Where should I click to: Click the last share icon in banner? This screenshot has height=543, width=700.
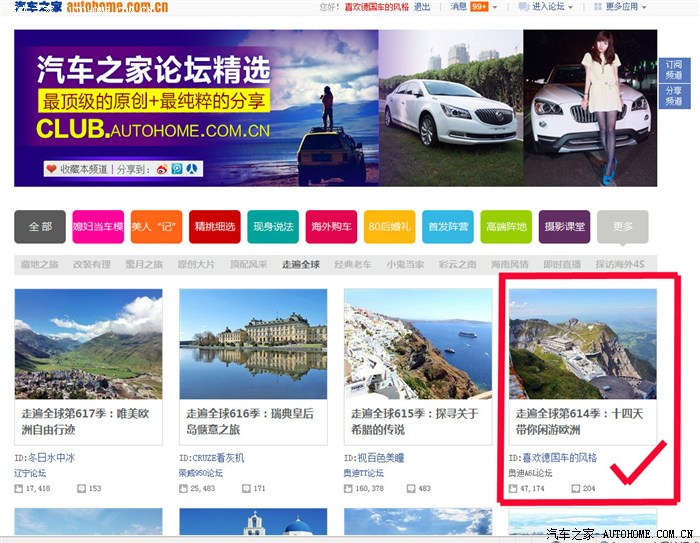(190, 169)
